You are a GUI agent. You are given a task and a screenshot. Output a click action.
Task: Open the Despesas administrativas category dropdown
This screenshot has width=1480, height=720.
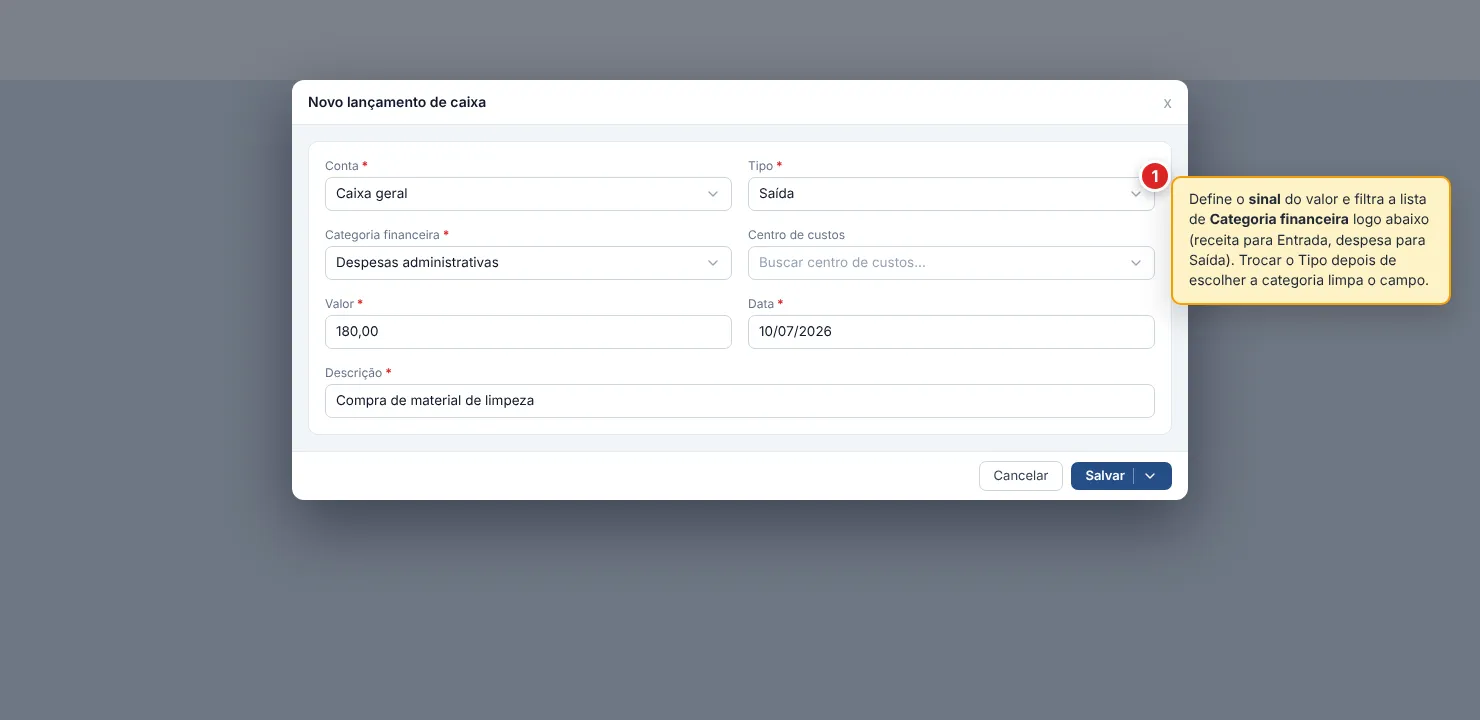tap(528, 263)
